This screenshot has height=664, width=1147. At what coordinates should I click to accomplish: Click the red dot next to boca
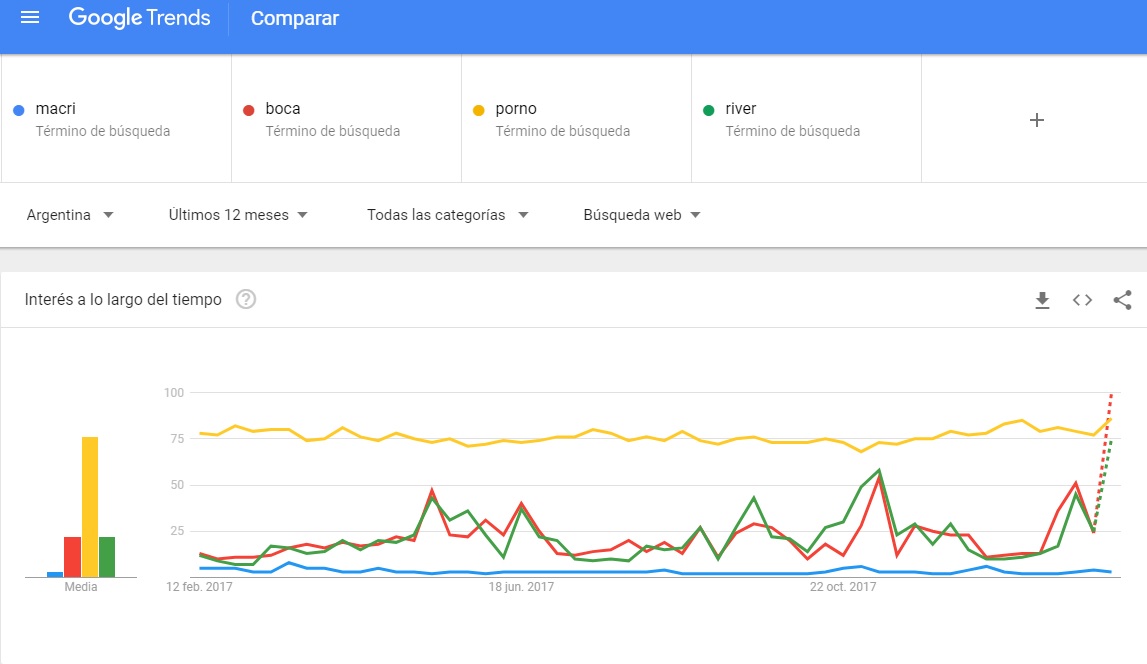tap(249, 110)
